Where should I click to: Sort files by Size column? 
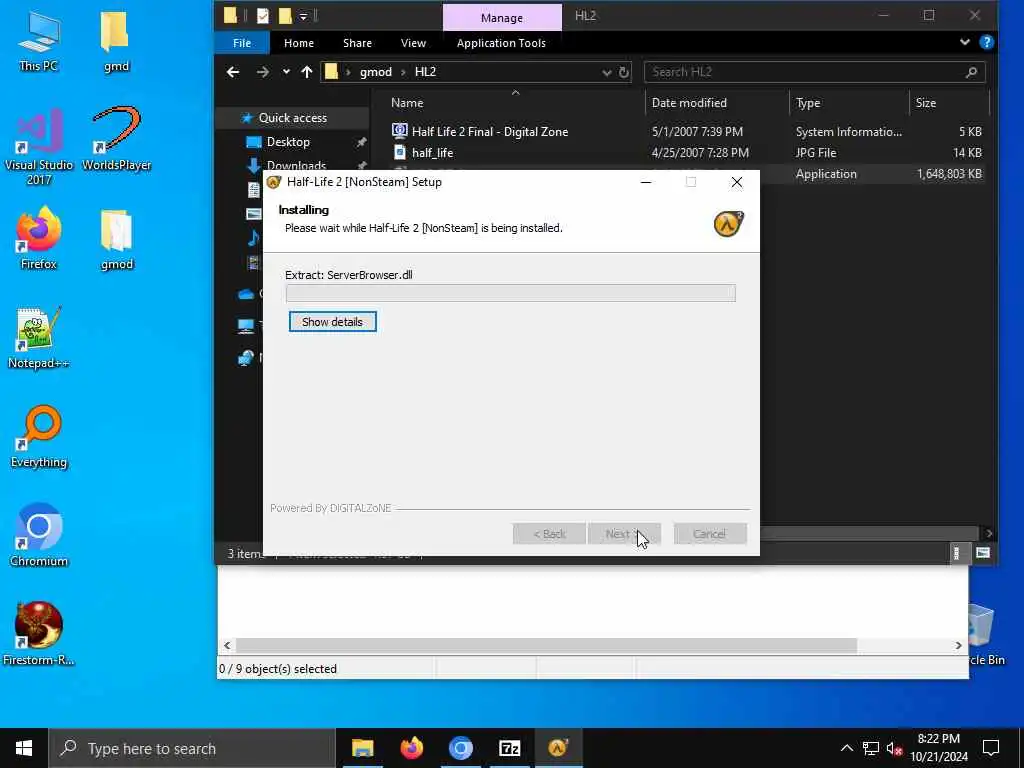click(x=925, y=103)
